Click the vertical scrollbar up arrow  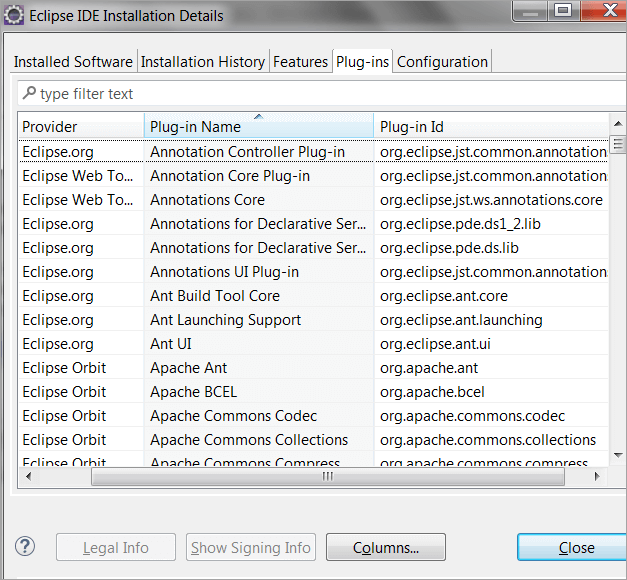pyautogui.click(x=618, y=124)
